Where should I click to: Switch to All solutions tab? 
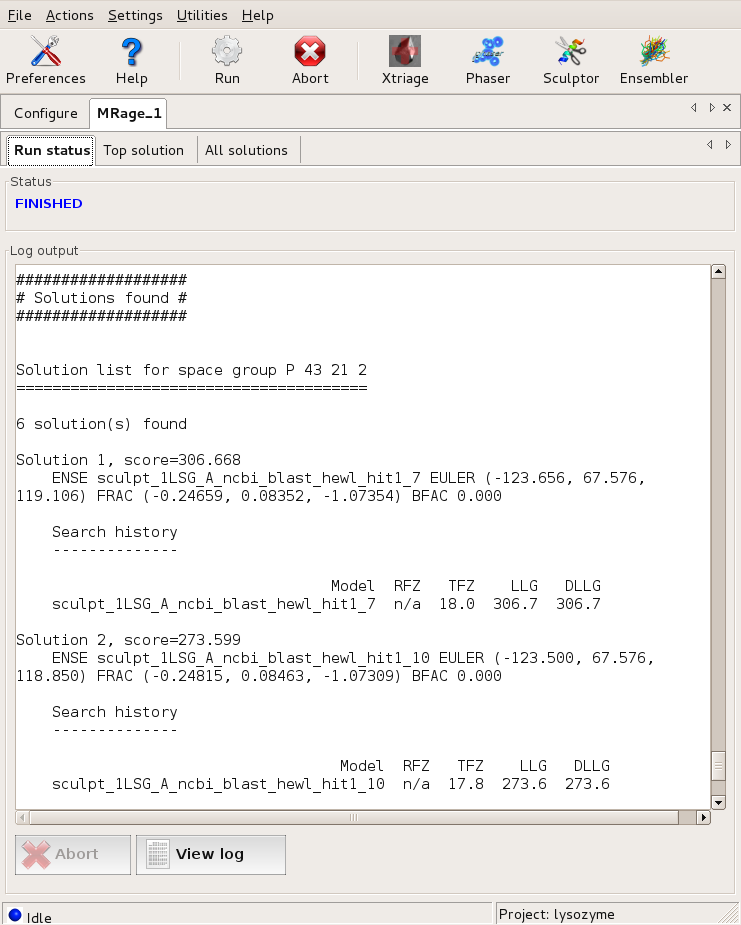246,150
